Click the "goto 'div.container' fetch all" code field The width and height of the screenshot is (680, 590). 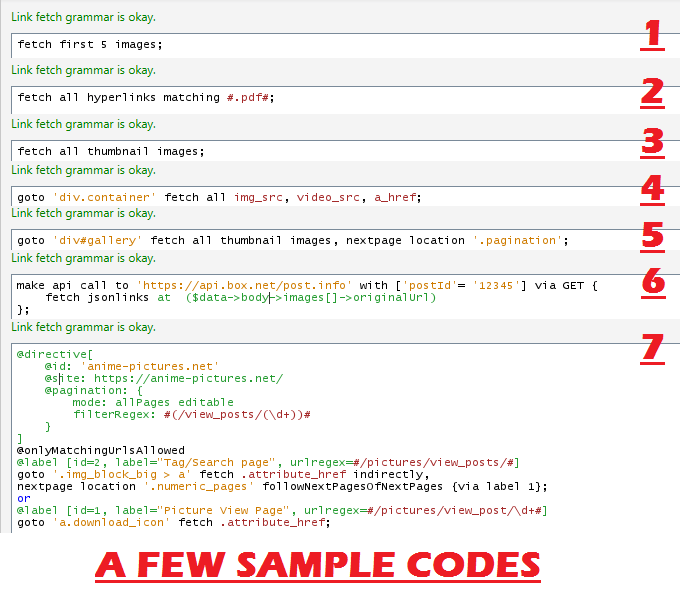pos(346,197)
